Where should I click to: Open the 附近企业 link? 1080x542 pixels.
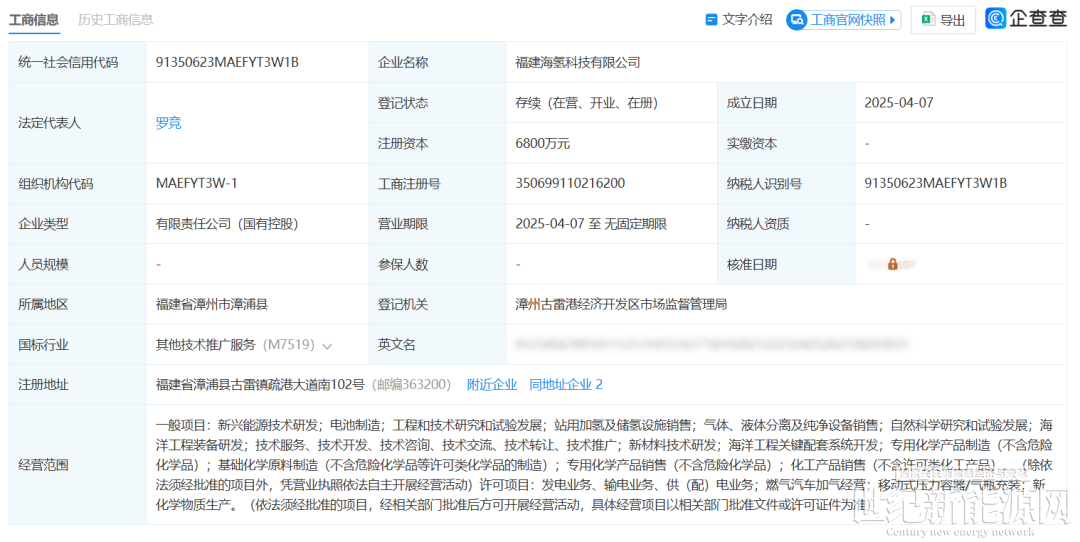pyautogui.click(x=492, y=384)
